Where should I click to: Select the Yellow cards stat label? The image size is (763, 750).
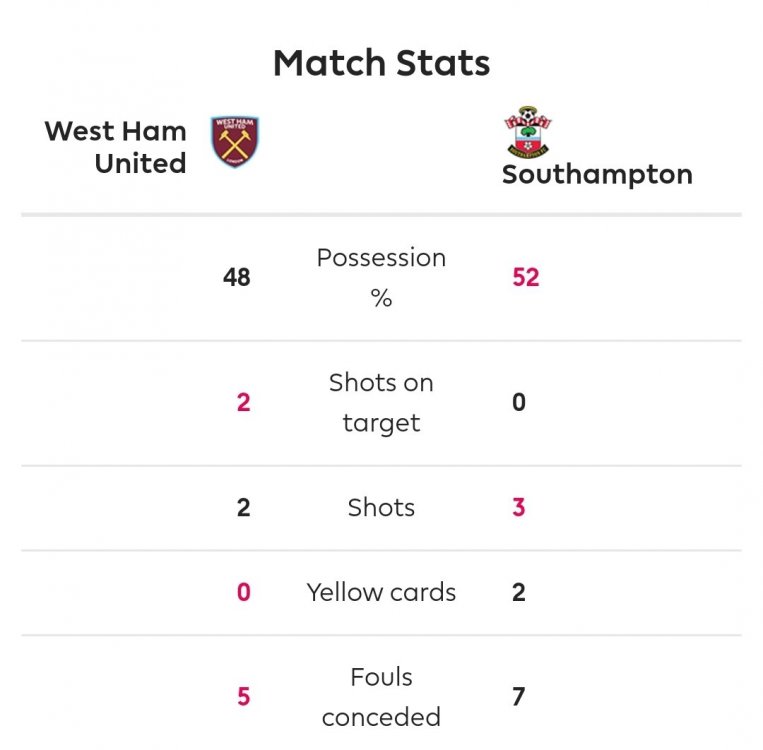[x=381, y=592]
